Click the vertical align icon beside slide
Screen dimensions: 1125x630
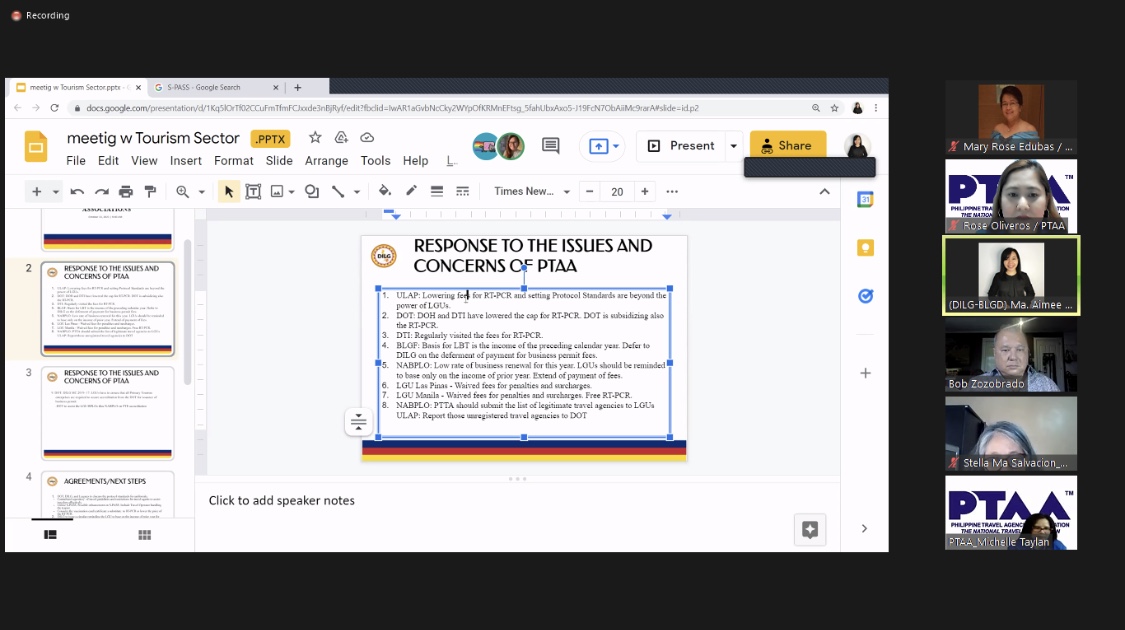point(358,422)
